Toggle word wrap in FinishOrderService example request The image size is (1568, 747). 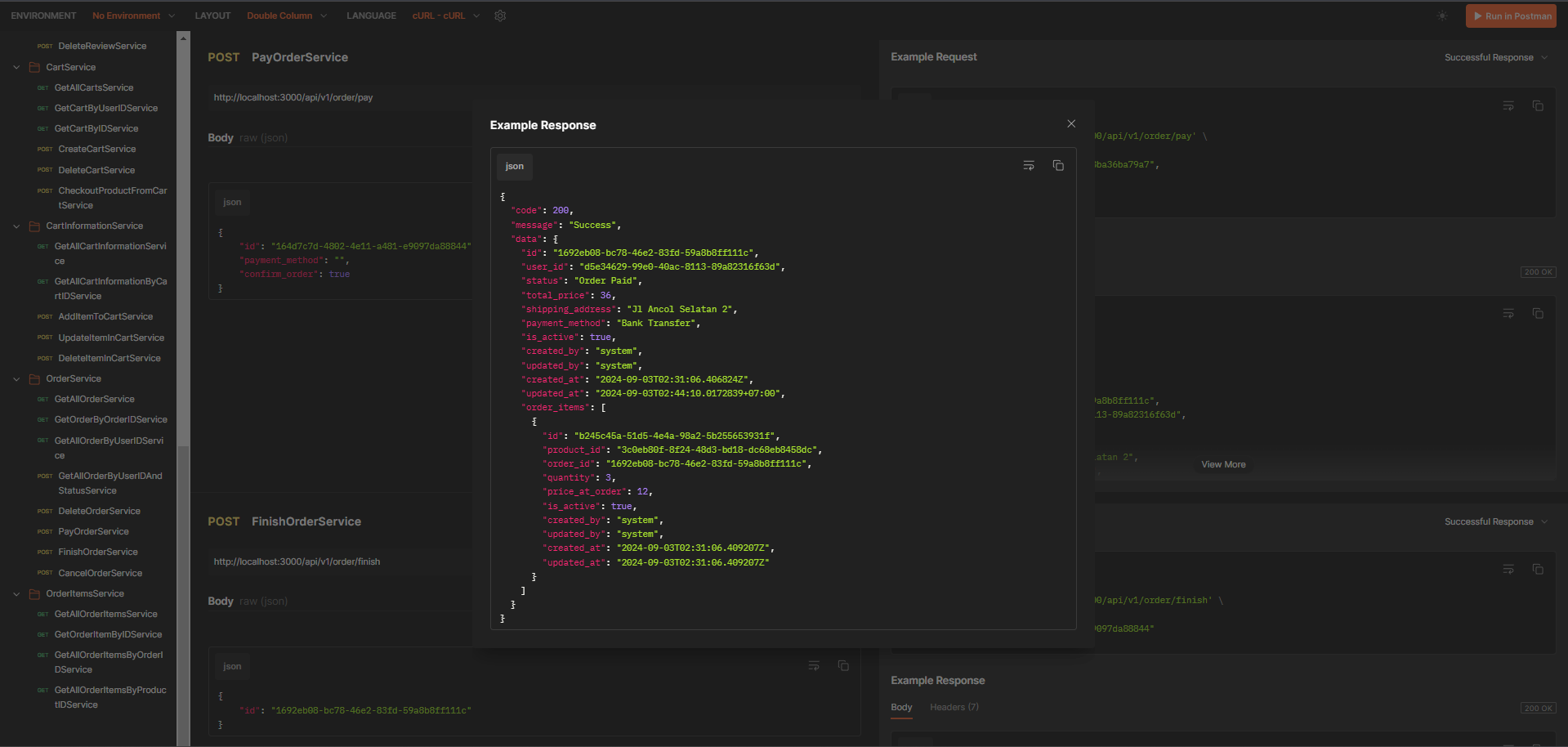tap(1508, 570)
